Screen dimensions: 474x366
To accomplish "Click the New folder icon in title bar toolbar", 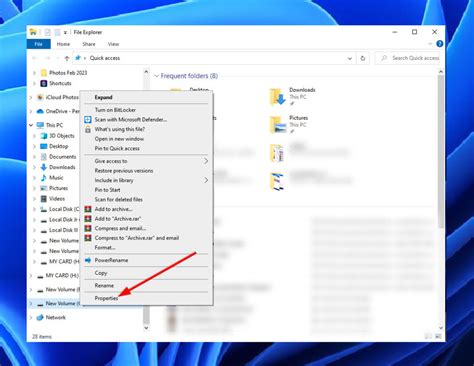I will pos(57,32).
